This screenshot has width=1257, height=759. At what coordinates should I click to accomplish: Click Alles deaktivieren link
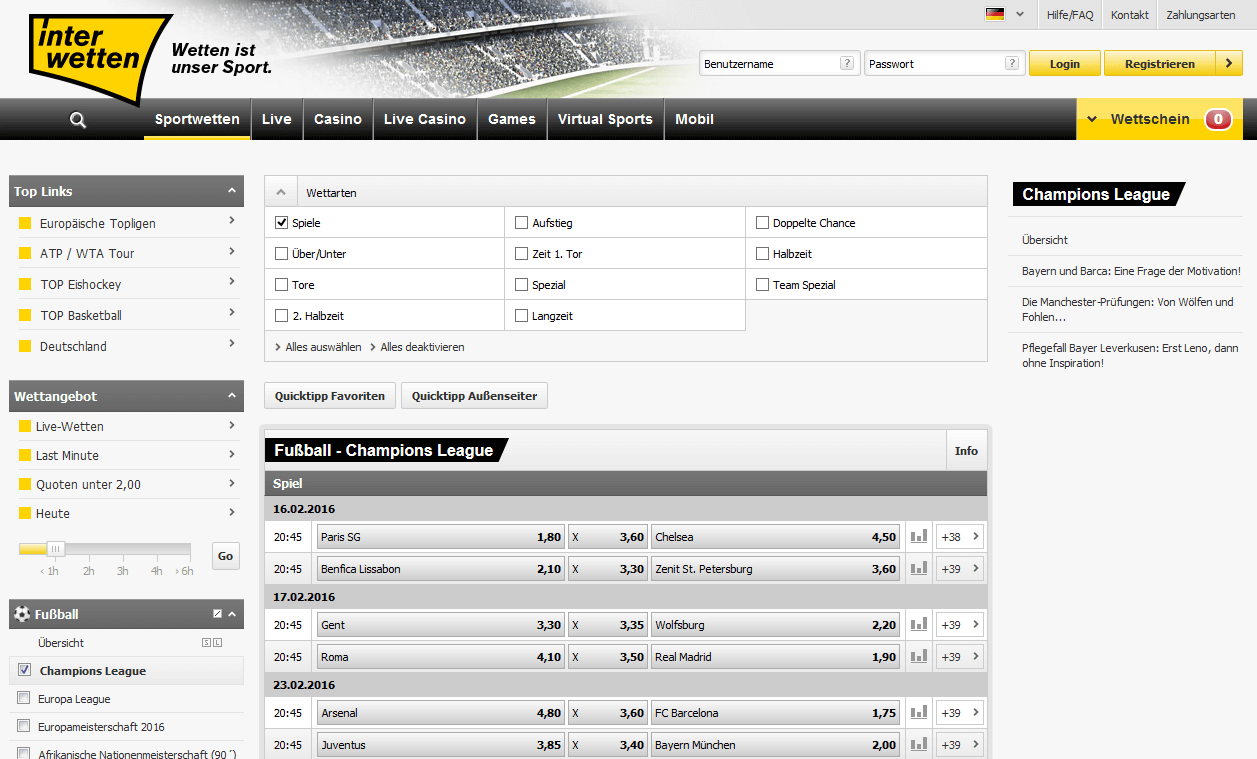point(422,347)
